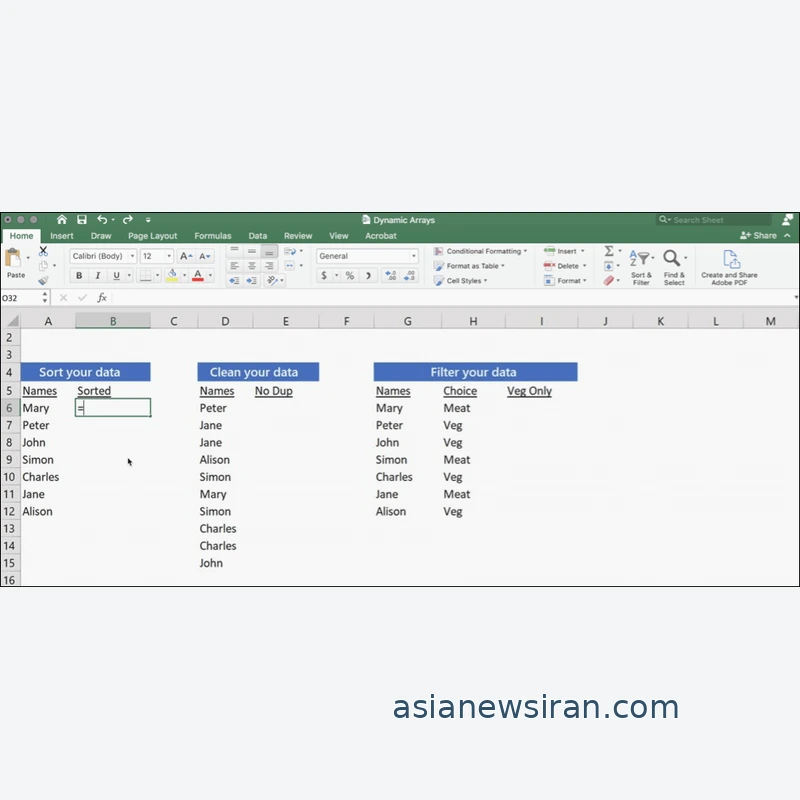Viewport: 800px width, 800px height.
Task: Open Sort & Filter
Action: pos(641,266)
